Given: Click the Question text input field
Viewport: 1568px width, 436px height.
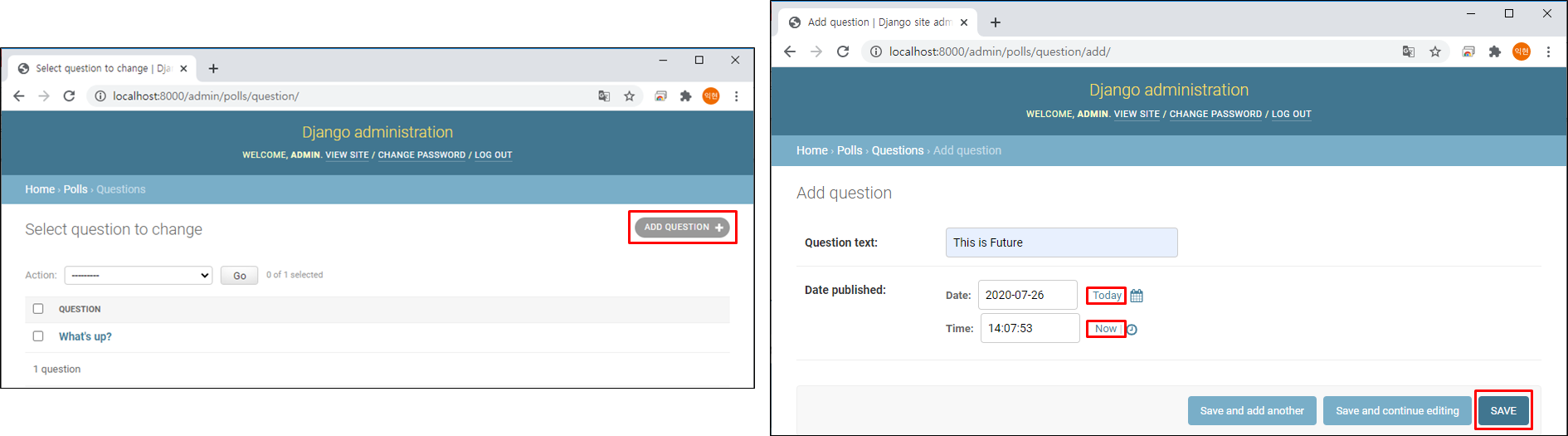Looking at the screenshot, I should [1062, 242].
